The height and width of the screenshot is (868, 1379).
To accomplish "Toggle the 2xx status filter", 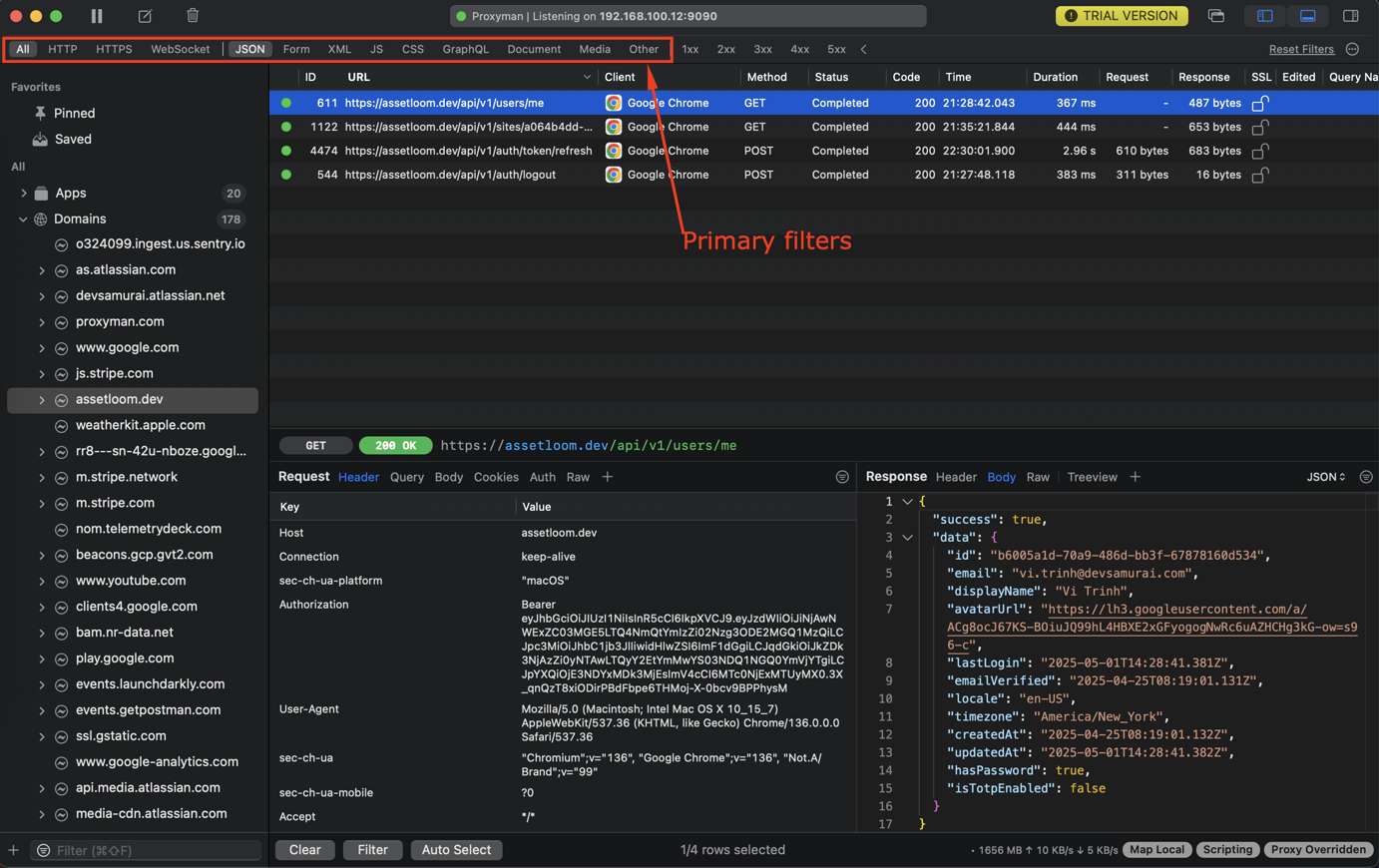I will click(726, 49).
